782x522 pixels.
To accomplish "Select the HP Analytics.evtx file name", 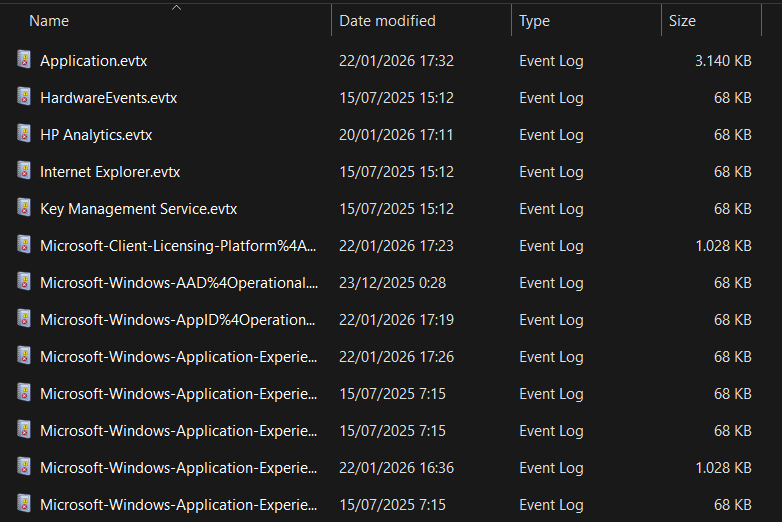I will [x=96, y=135].
